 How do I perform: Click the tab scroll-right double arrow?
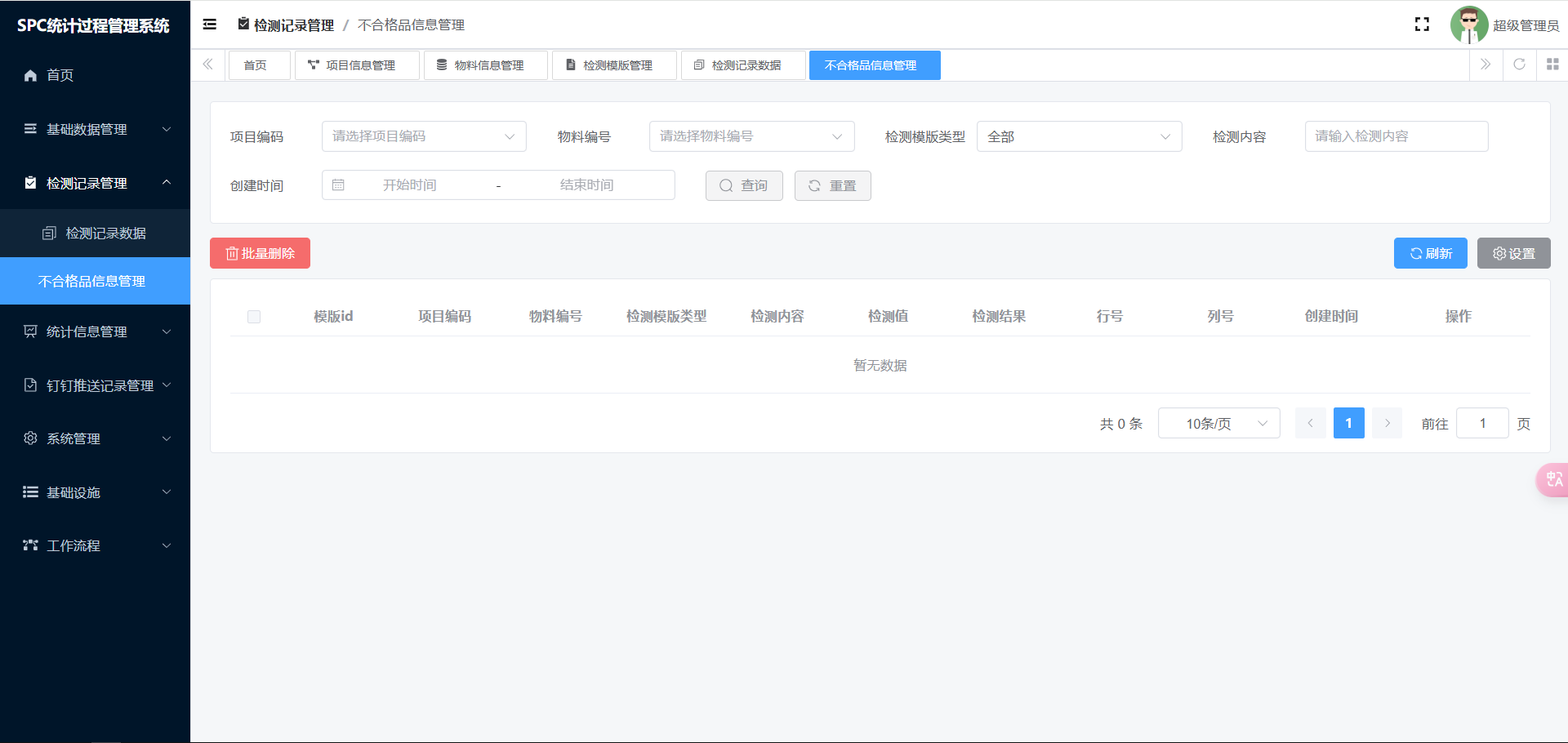[1486, 65]
